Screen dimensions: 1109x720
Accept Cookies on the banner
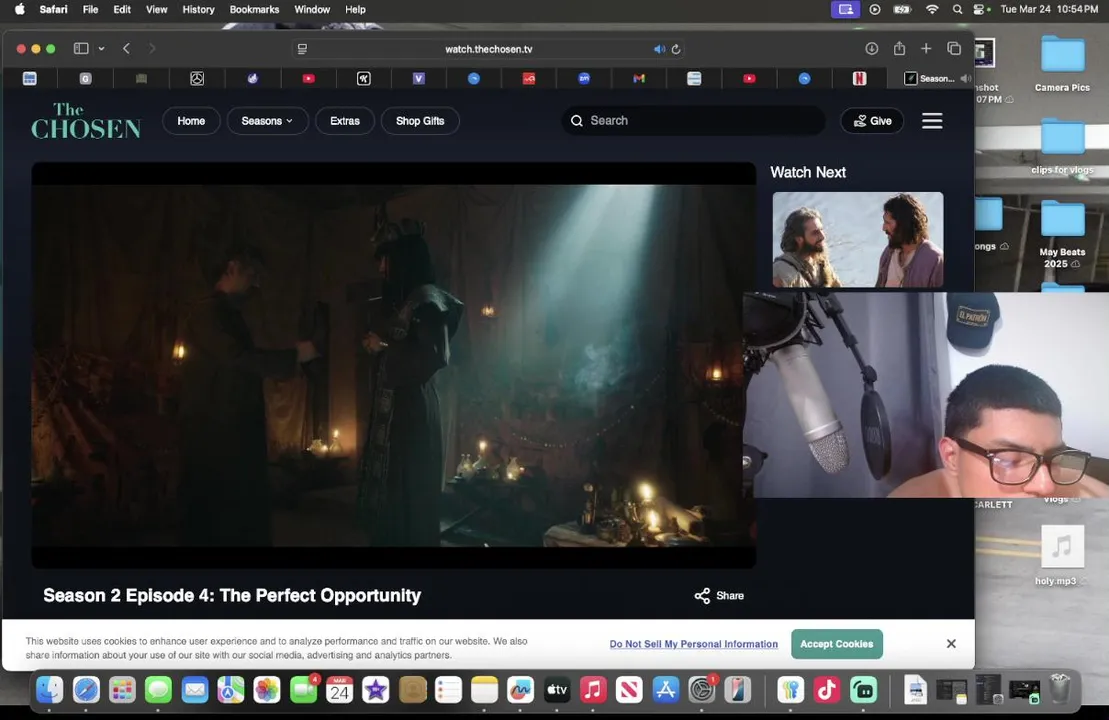pos(837,644)
